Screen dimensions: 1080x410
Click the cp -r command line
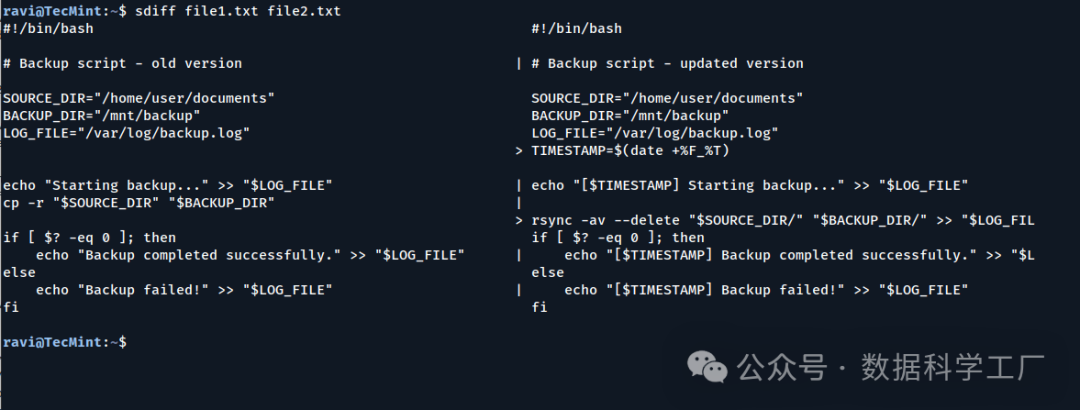pyautogui.click(x=138, y=202)
